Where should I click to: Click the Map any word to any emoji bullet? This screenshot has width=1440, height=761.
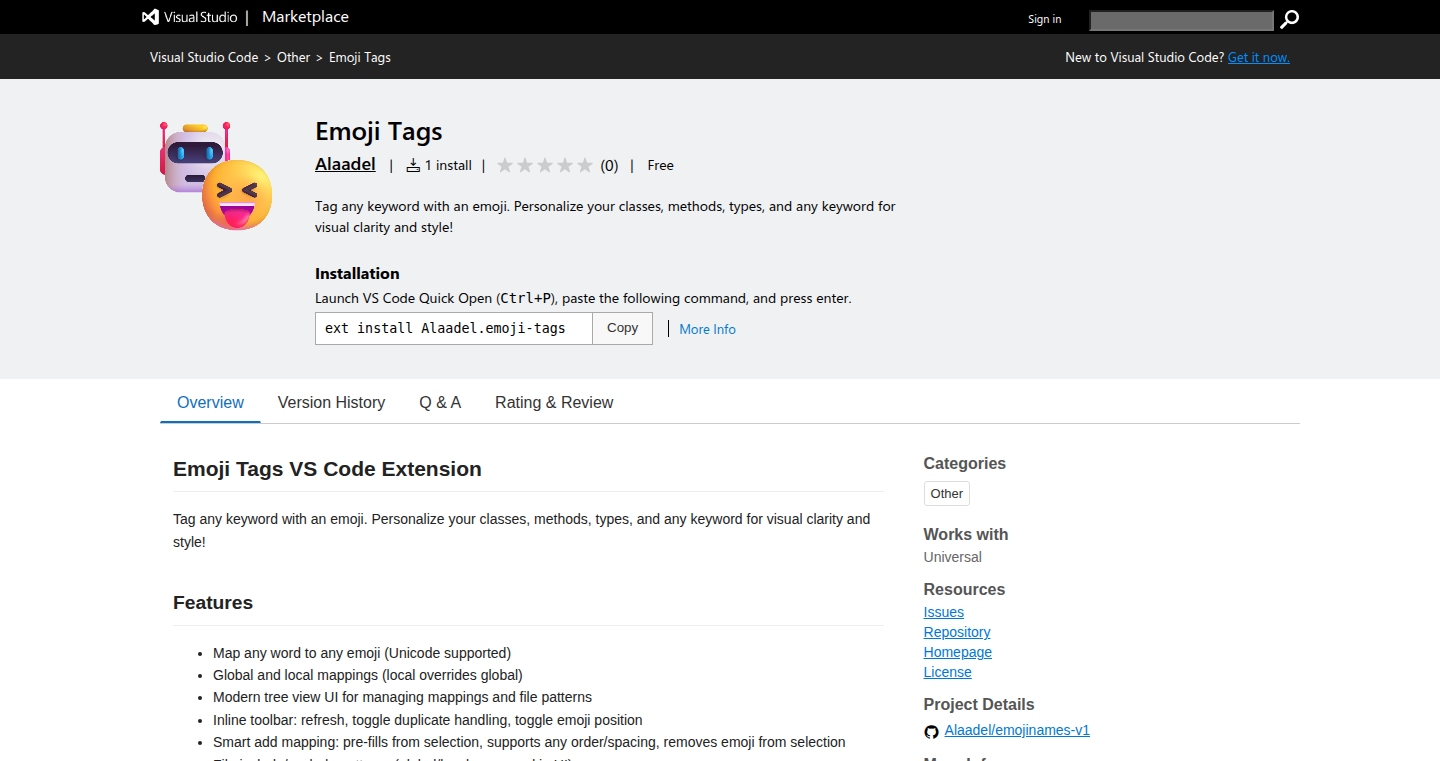click(362, 653)
